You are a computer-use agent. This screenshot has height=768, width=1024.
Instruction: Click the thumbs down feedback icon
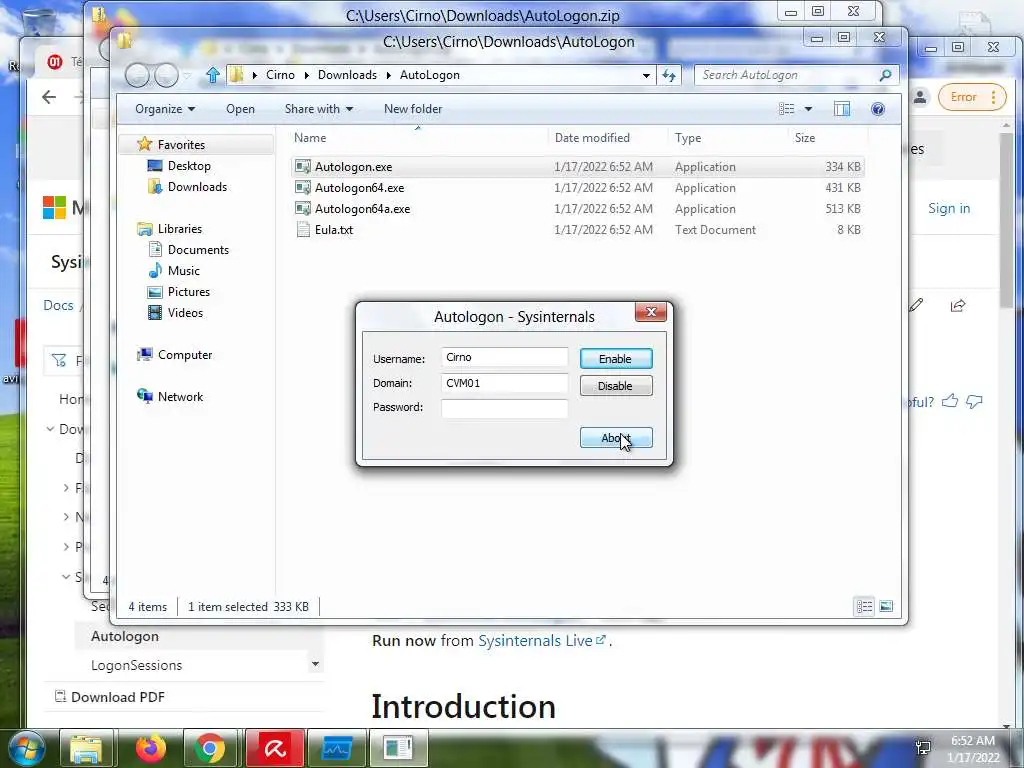pyautogui.click(x=974, y=401)
